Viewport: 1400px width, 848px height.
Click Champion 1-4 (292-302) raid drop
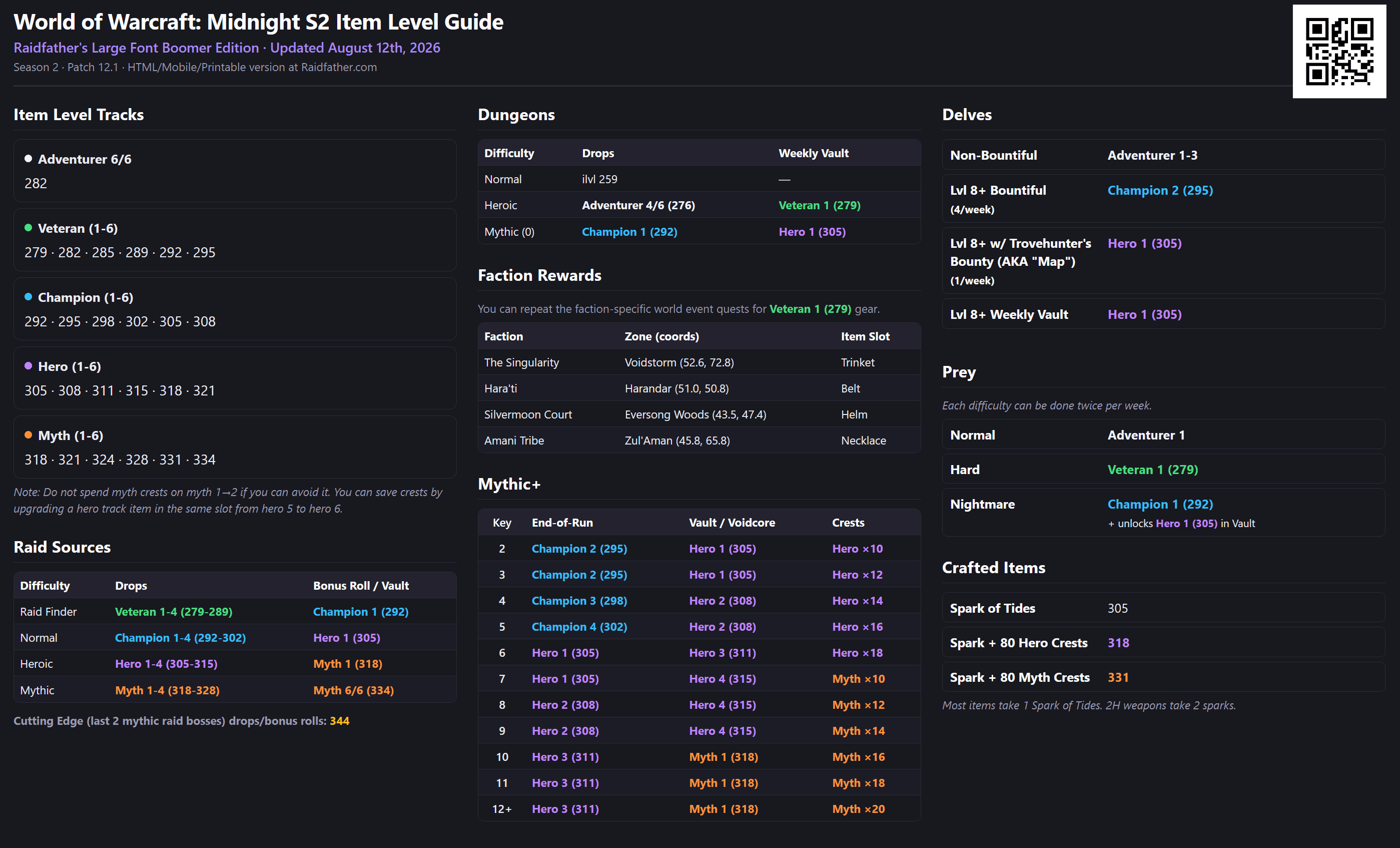[x=180, y=638]
